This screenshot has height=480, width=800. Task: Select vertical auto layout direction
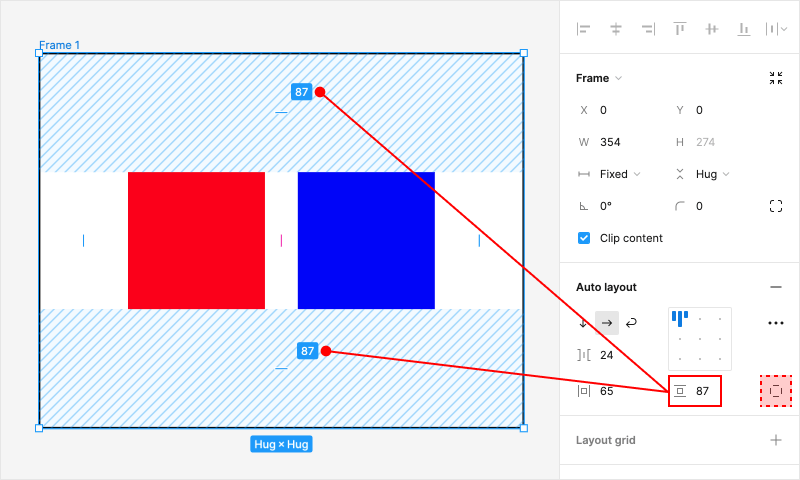click(x=584, y=323)
